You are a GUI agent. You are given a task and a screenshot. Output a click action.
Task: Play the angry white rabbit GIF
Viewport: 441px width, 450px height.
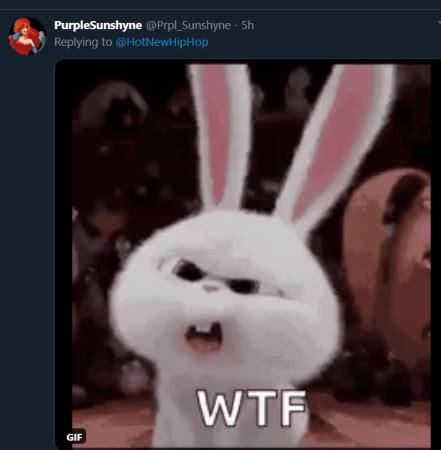pos(248,255)
